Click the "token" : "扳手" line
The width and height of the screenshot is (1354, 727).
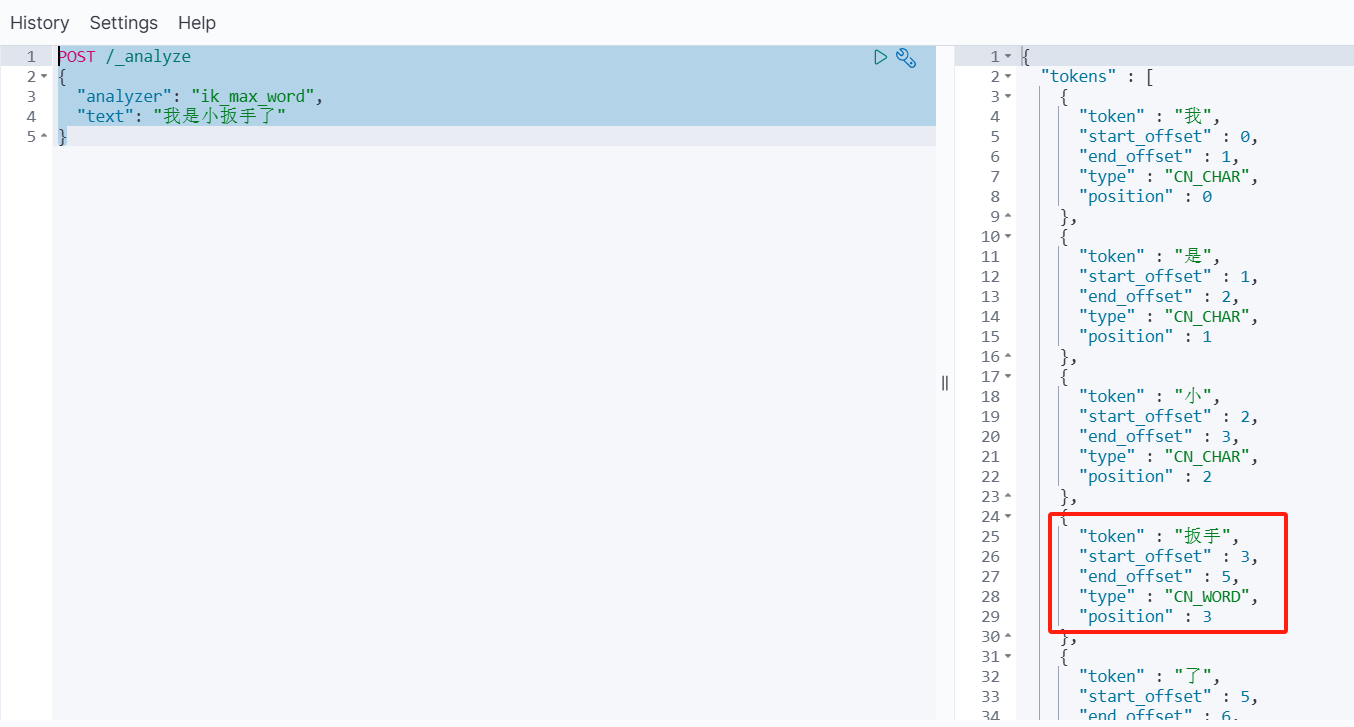coord(1159,537)
